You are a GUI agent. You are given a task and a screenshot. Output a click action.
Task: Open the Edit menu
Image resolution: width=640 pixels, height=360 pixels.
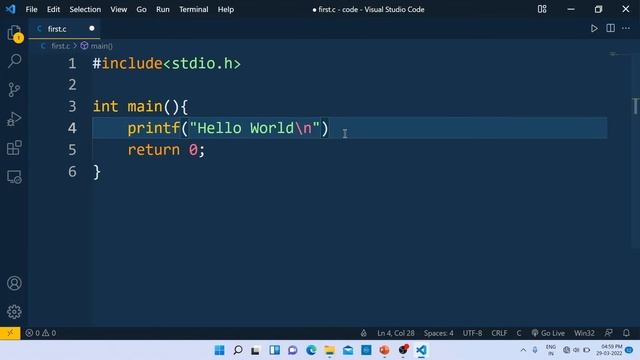[53, 9]
